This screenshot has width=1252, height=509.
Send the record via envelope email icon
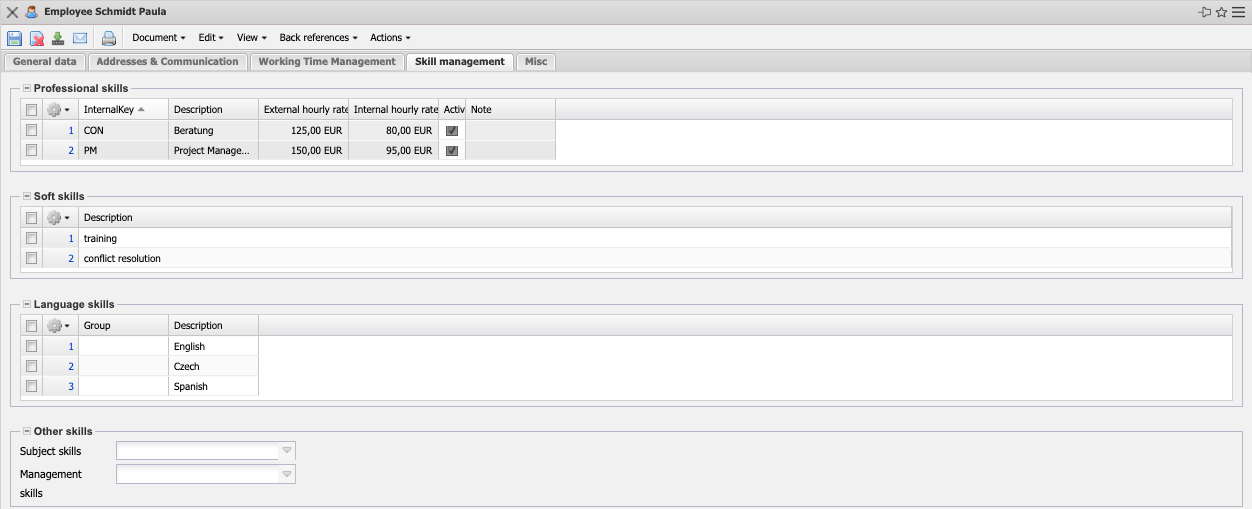[x=80, y=38]
